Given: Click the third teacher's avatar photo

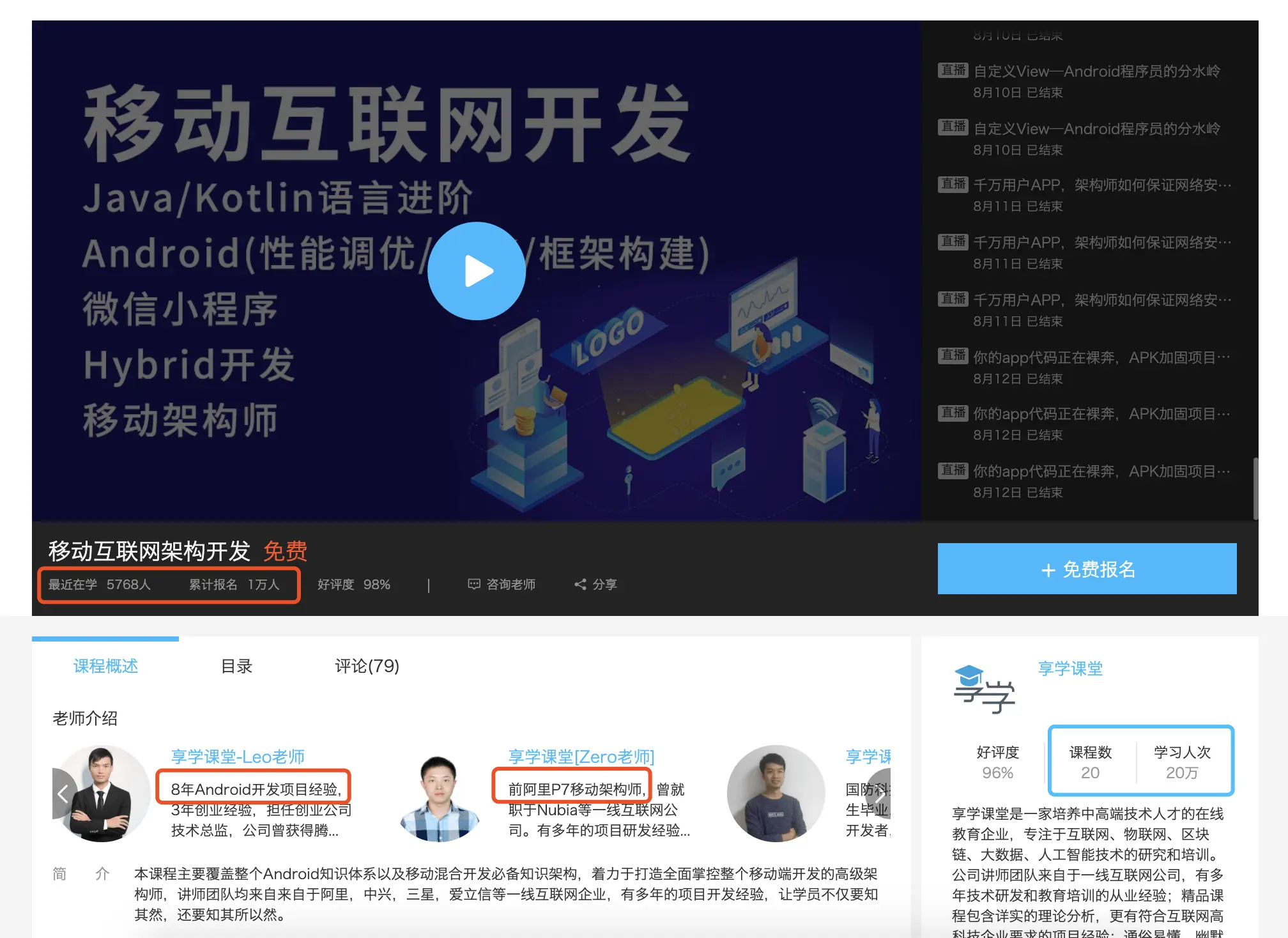Looking at the screenshot, I should (776, 794).
